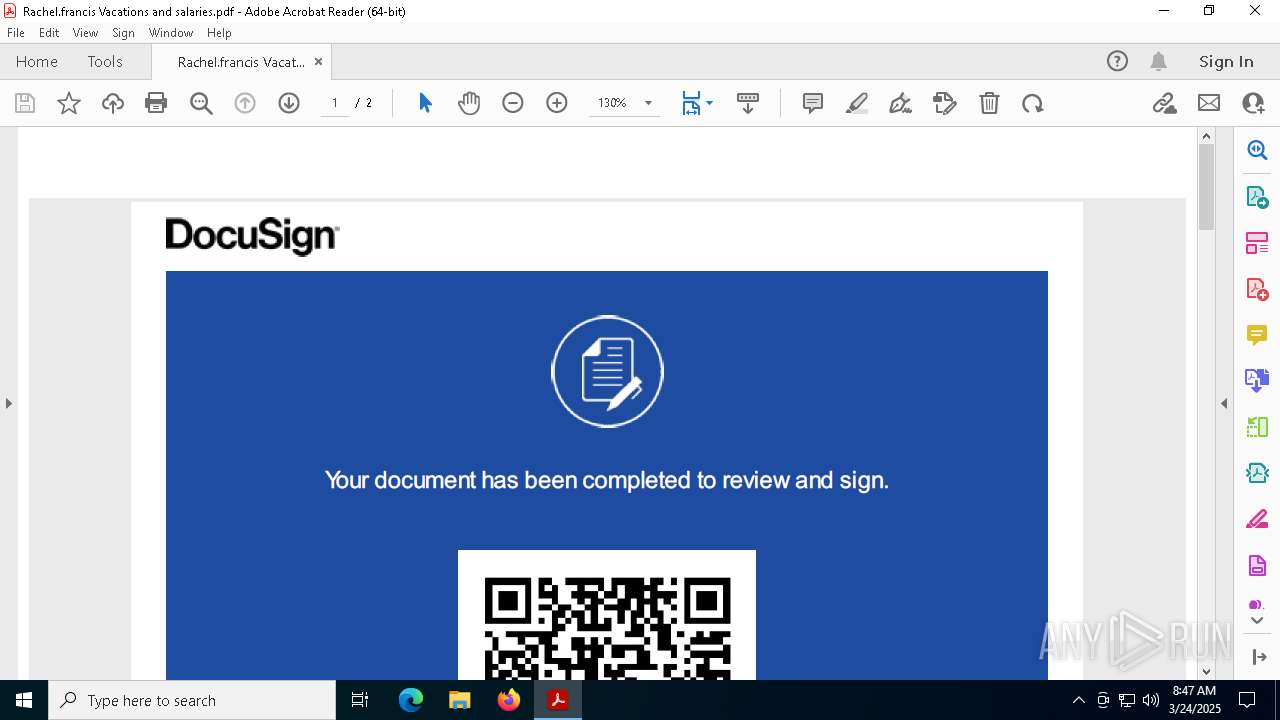The height and width of the screenshot is (720, 1280).
Task: Open the Sign menu
Action: 124,33
